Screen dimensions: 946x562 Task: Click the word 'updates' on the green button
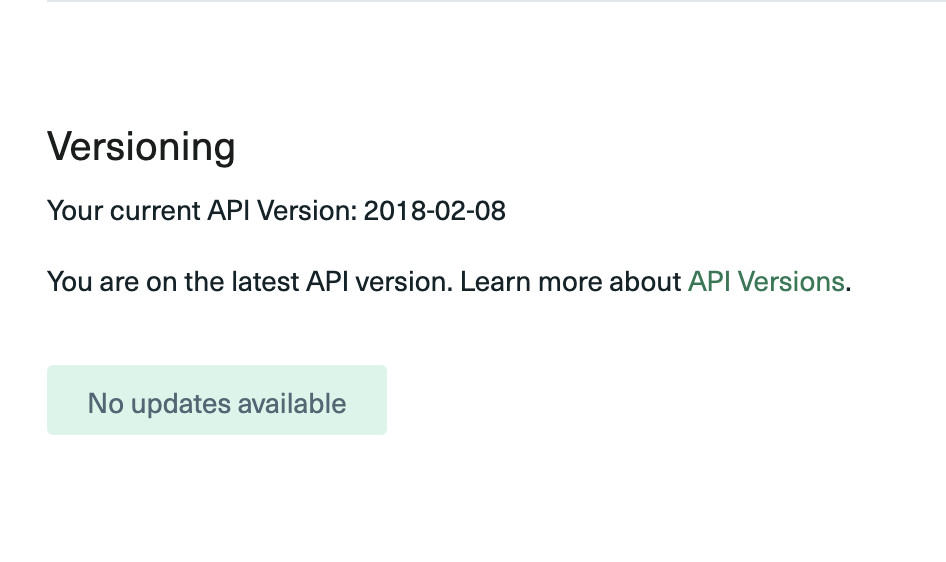click(x=181, y=404)
